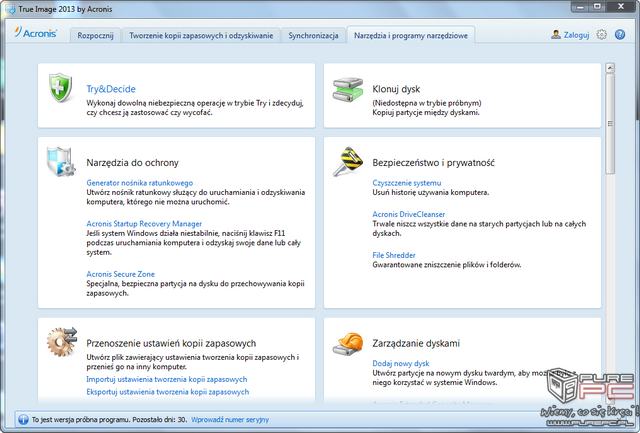Open Generator nośnika ratunkowego link

coord(140,183)
